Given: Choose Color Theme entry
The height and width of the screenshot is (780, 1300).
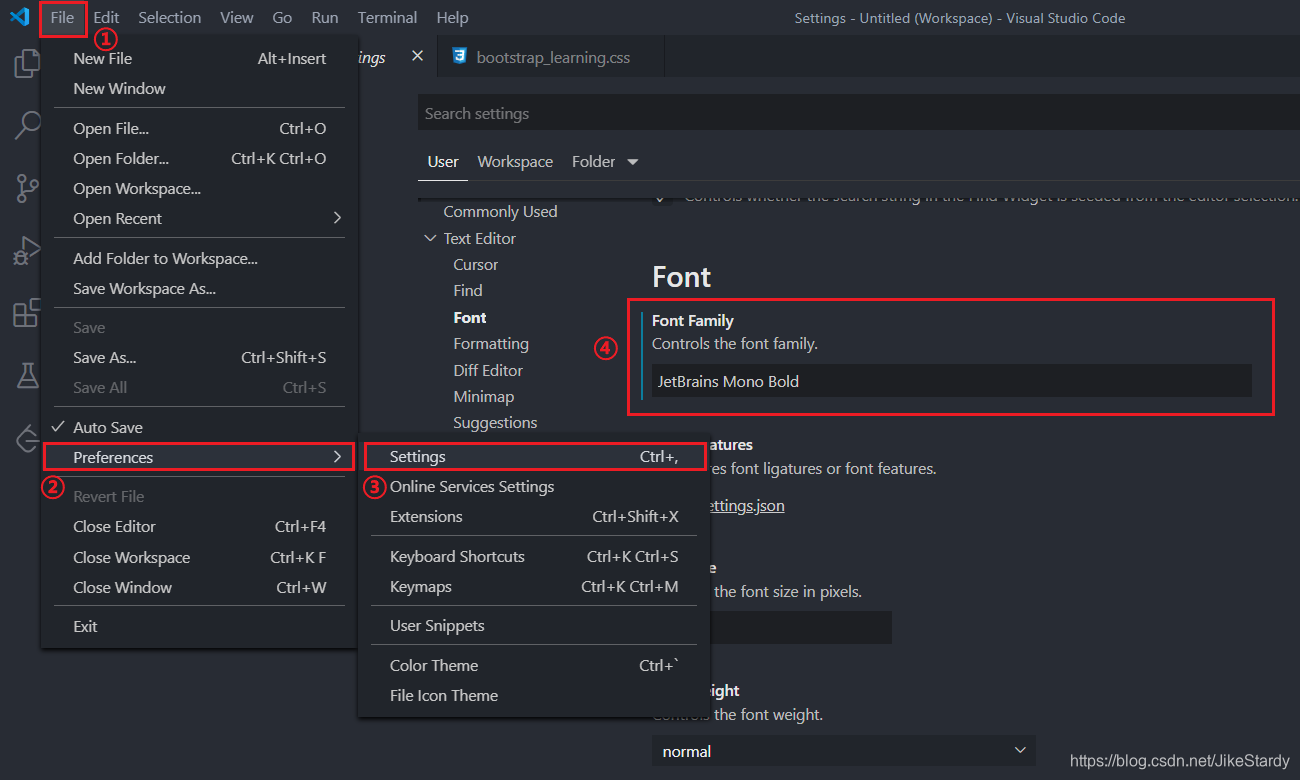Looking at the screenshot, I should click(534, 665).
